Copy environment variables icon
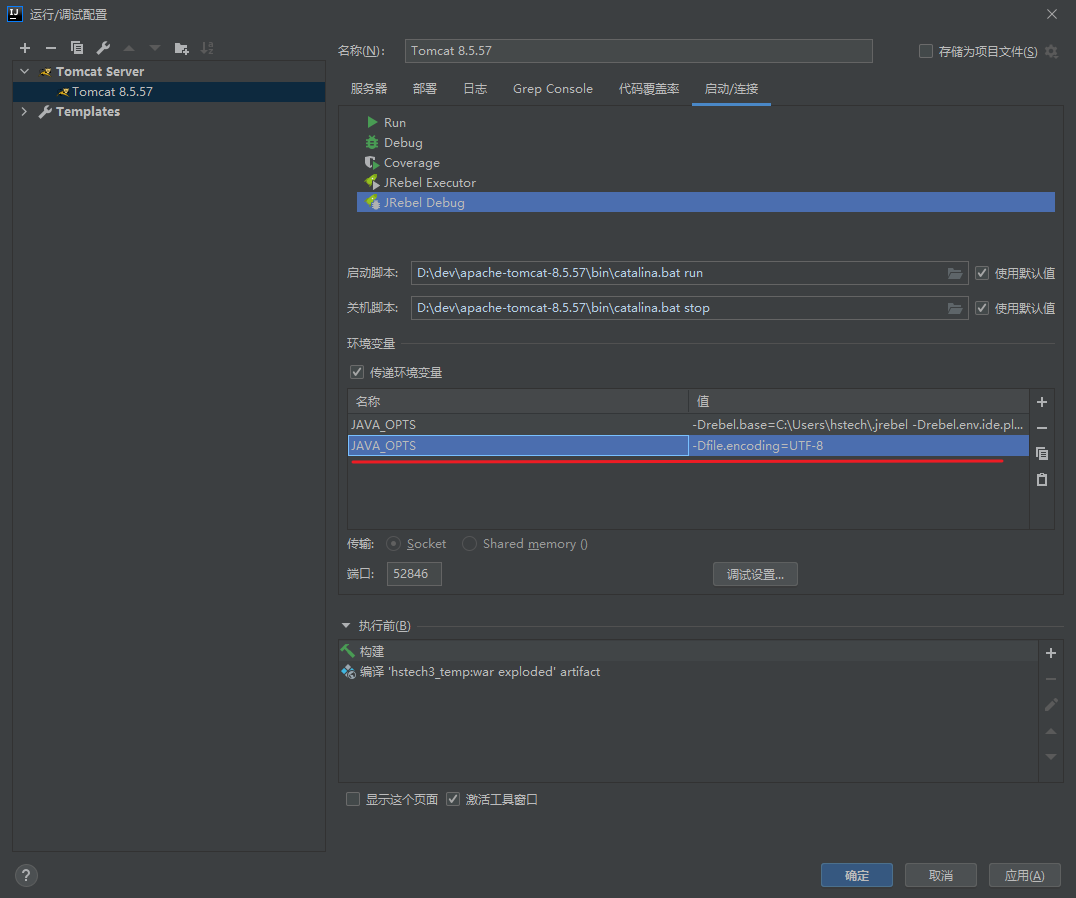Viewport: 1076px width, 898px height. click(1042, 453)
